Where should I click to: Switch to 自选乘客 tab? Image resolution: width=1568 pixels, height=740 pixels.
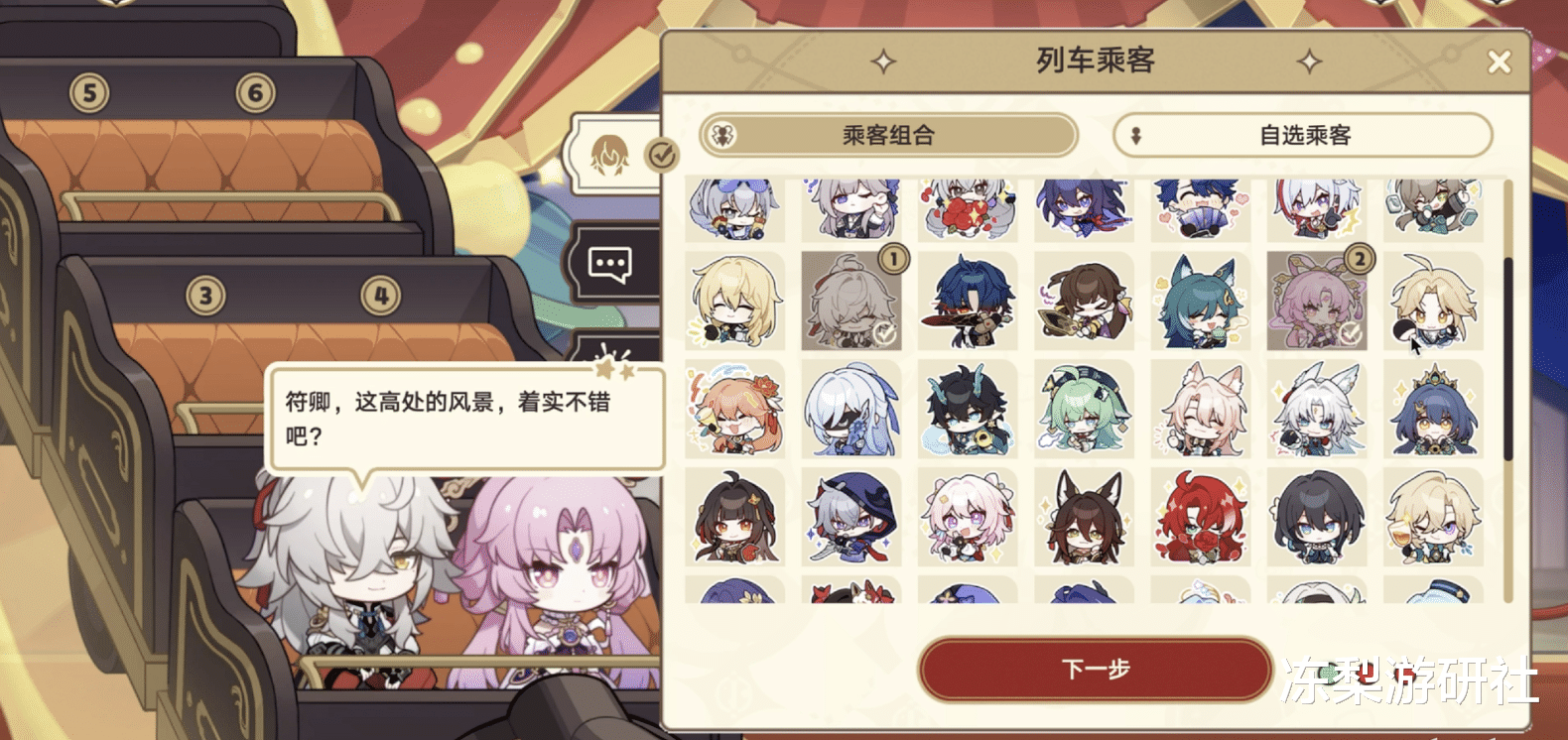tap(1303, 135)
